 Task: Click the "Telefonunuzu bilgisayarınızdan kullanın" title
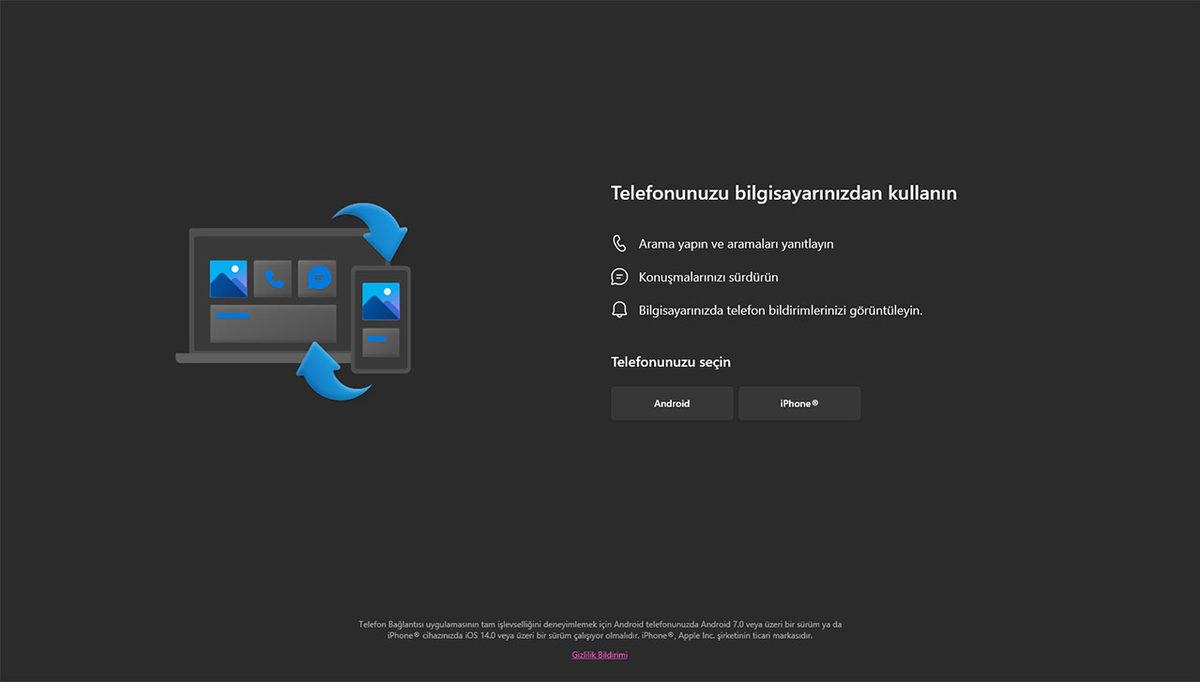784,194
